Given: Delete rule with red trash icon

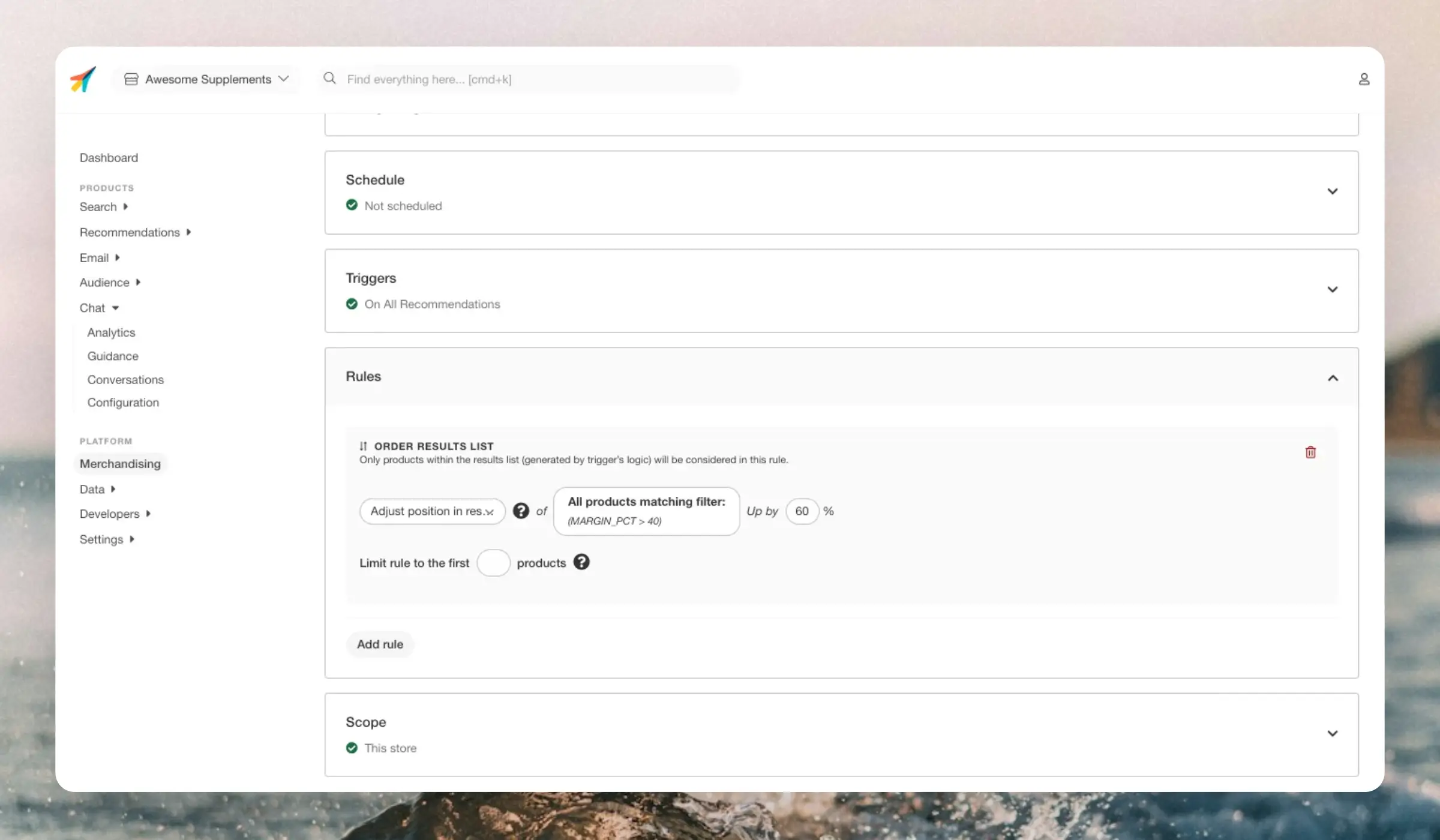Looking at the screenshot, I should [1310, 452].
